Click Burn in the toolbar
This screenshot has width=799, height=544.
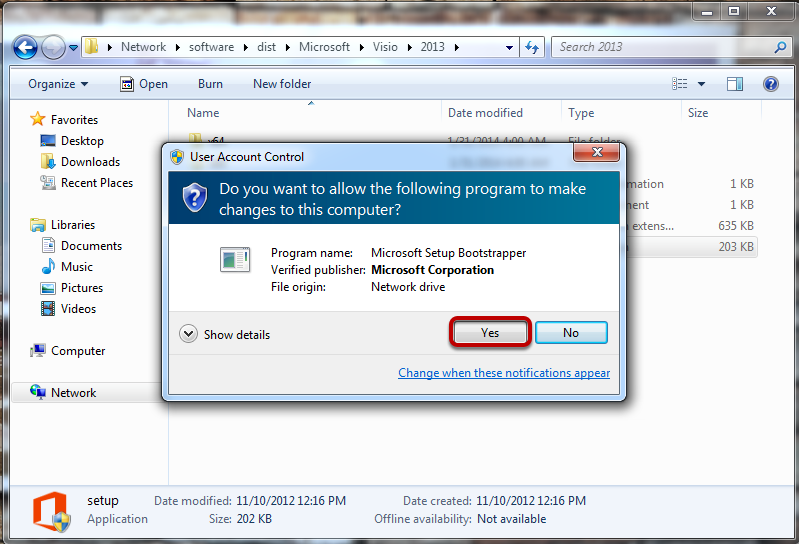coord(210,84)
